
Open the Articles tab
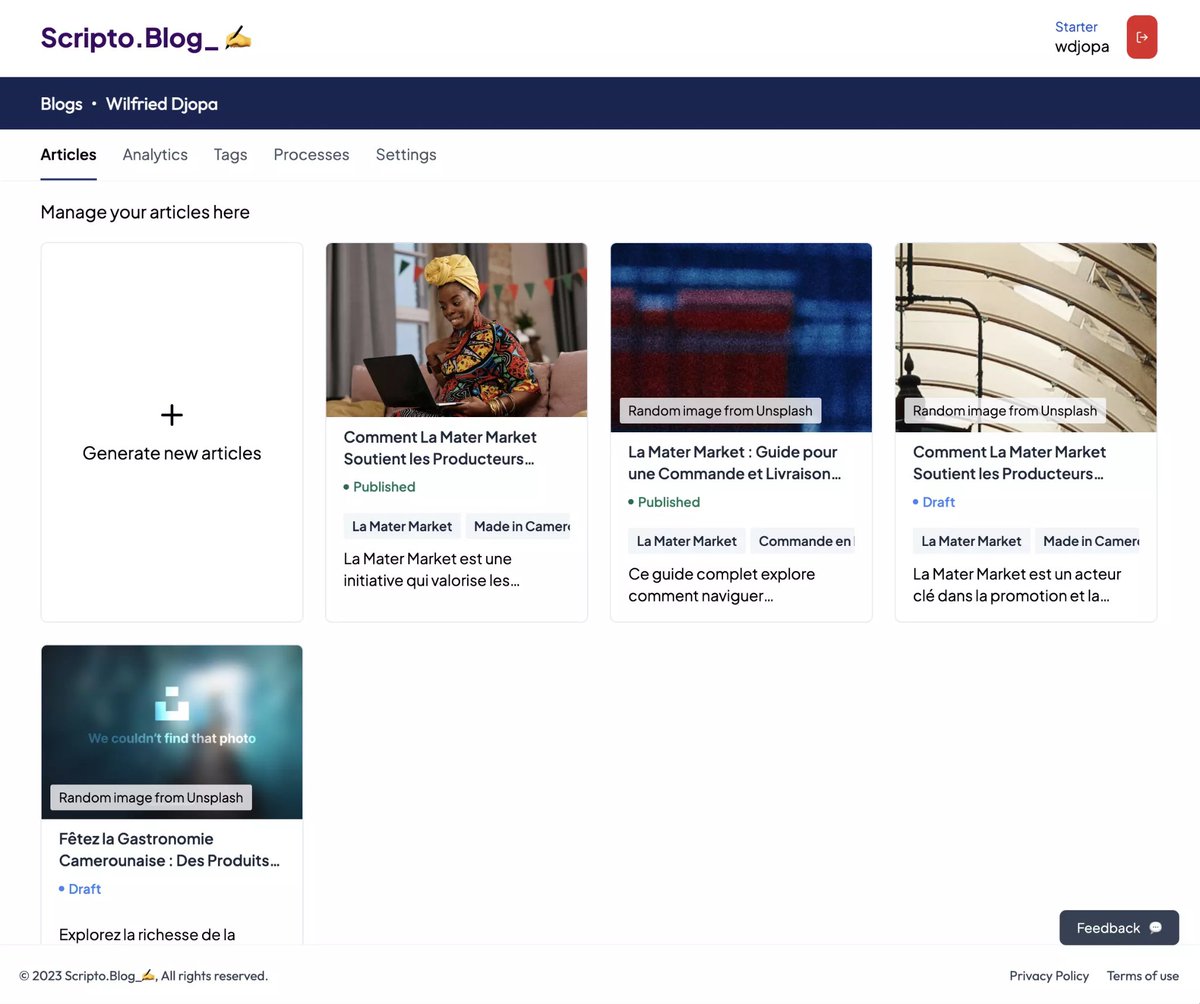(68, 155)
